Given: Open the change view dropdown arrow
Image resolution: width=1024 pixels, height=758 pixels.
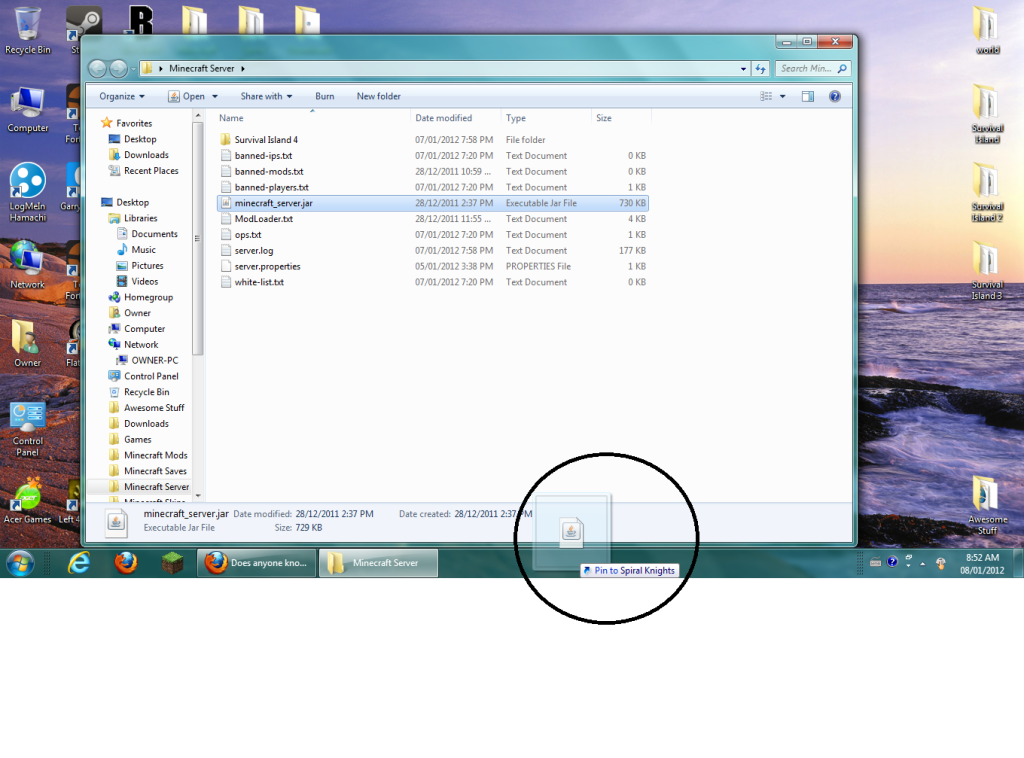Looking at the screenshot, I should [783, 96].
